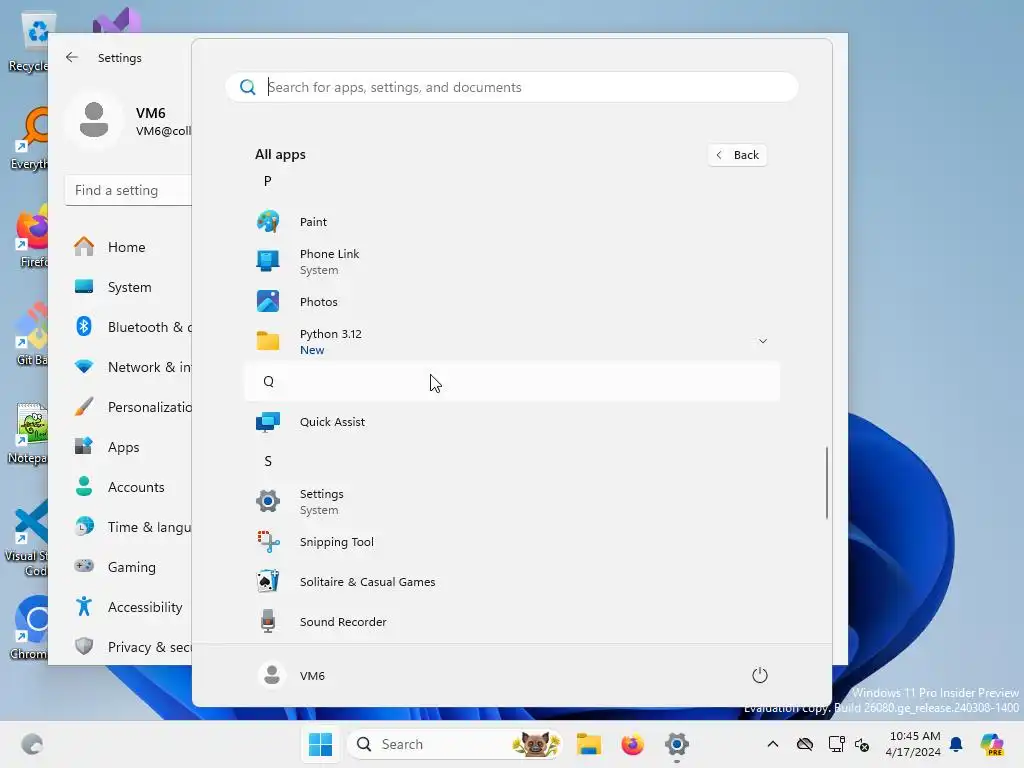Viewport: 1024px width, 768px height.
Task: Open File Explorer from taskbar
Action: click(588, 744)
